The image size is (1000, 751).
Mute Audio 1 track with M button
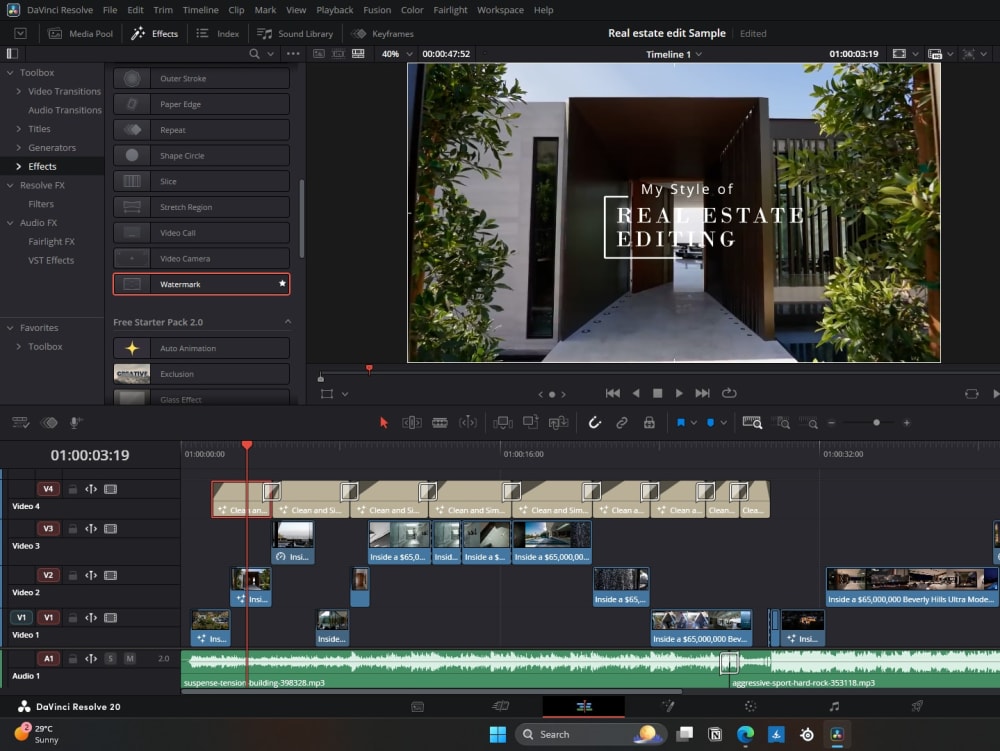tap(130, 659)
